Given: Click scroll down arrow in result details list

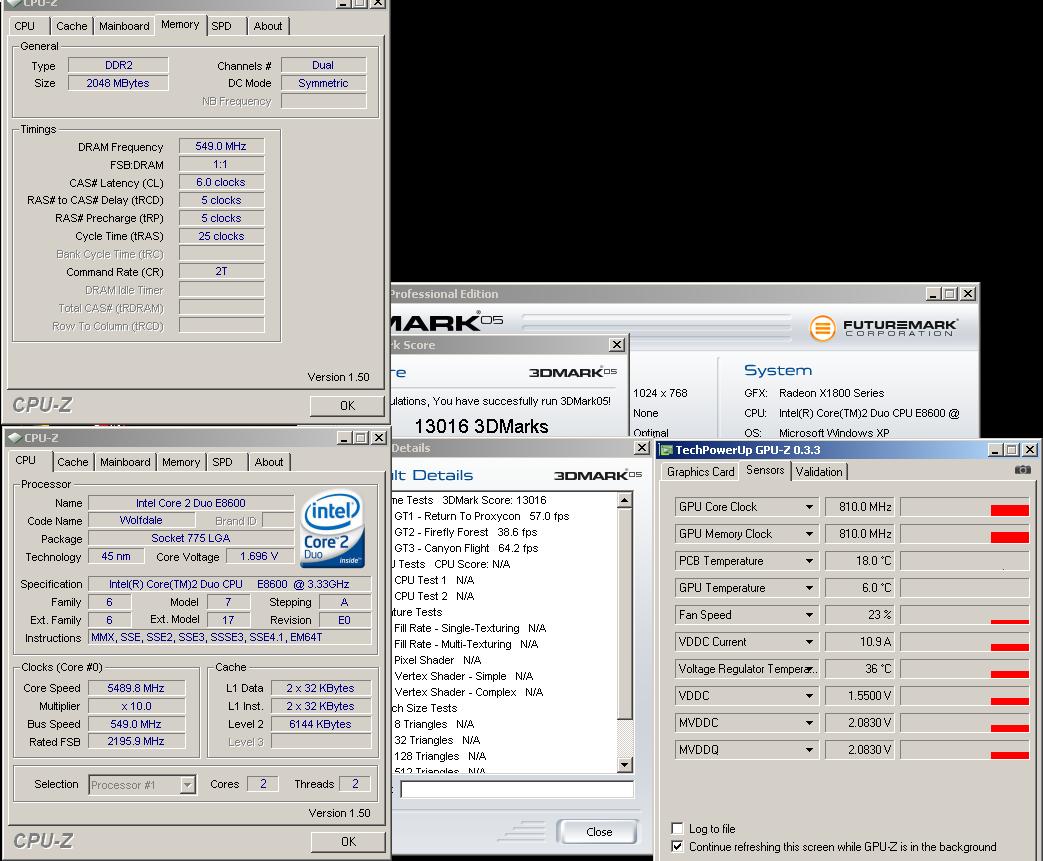Looking at the screenshot, I should coord(625,765).
